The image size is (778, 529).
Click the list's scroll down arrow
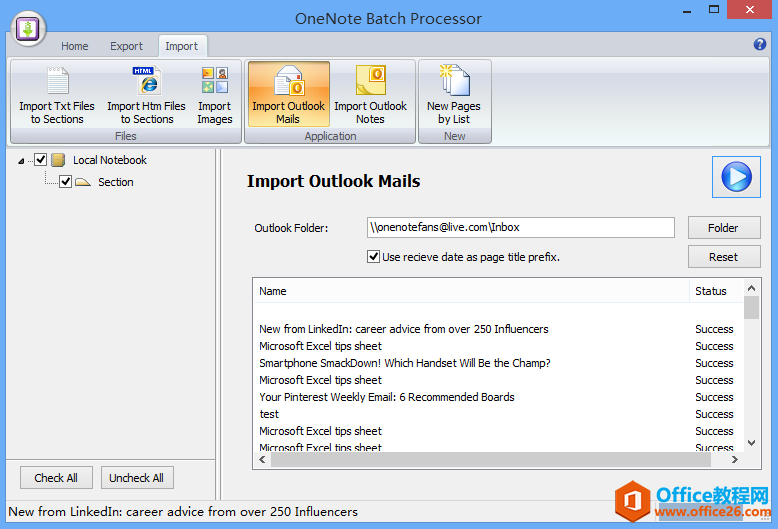[x=751, y=443]
